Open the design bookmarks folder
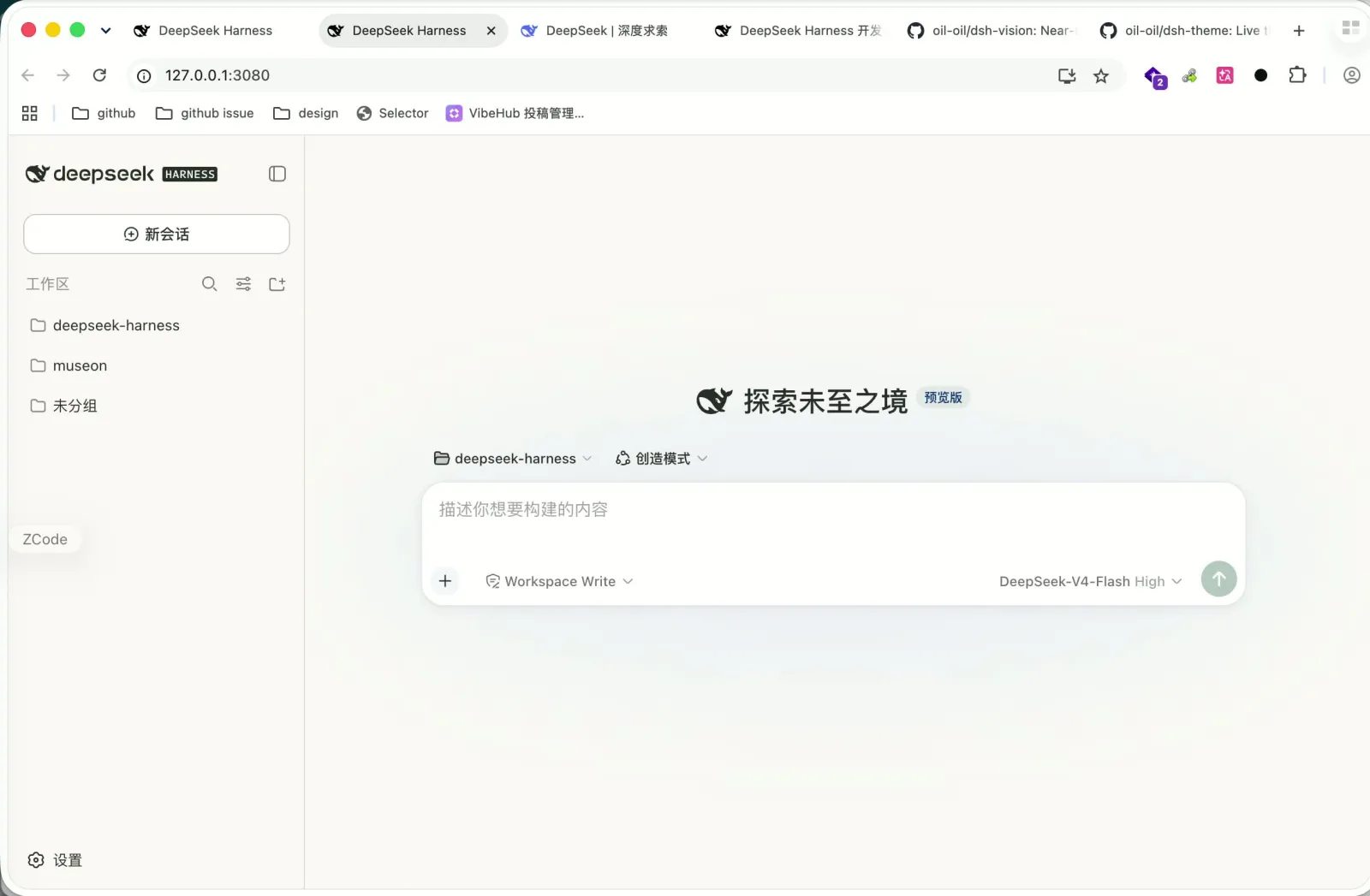The height and width of the screenshot is (896, 1370). coord(306,113)
